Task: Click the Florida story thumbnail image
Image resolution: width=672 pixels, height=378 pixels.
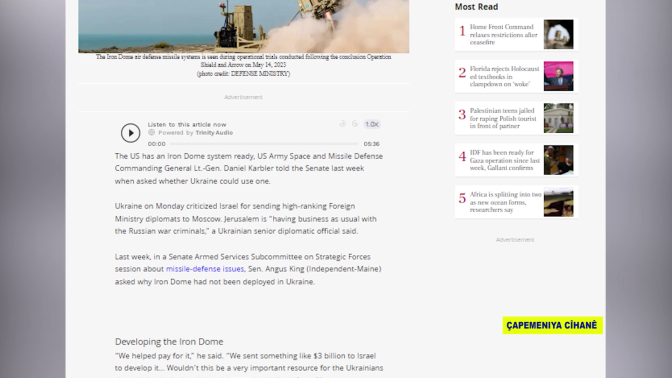Action: click(x=558, y=76)
